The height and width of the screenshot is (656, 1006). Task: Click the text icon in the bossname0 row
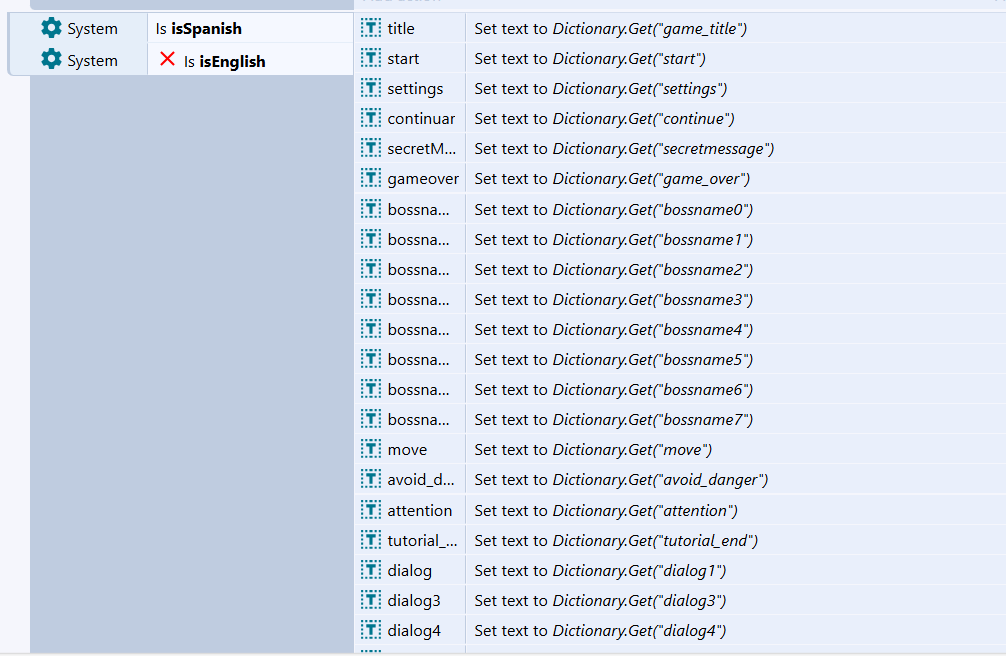click(x=371, y=209)
